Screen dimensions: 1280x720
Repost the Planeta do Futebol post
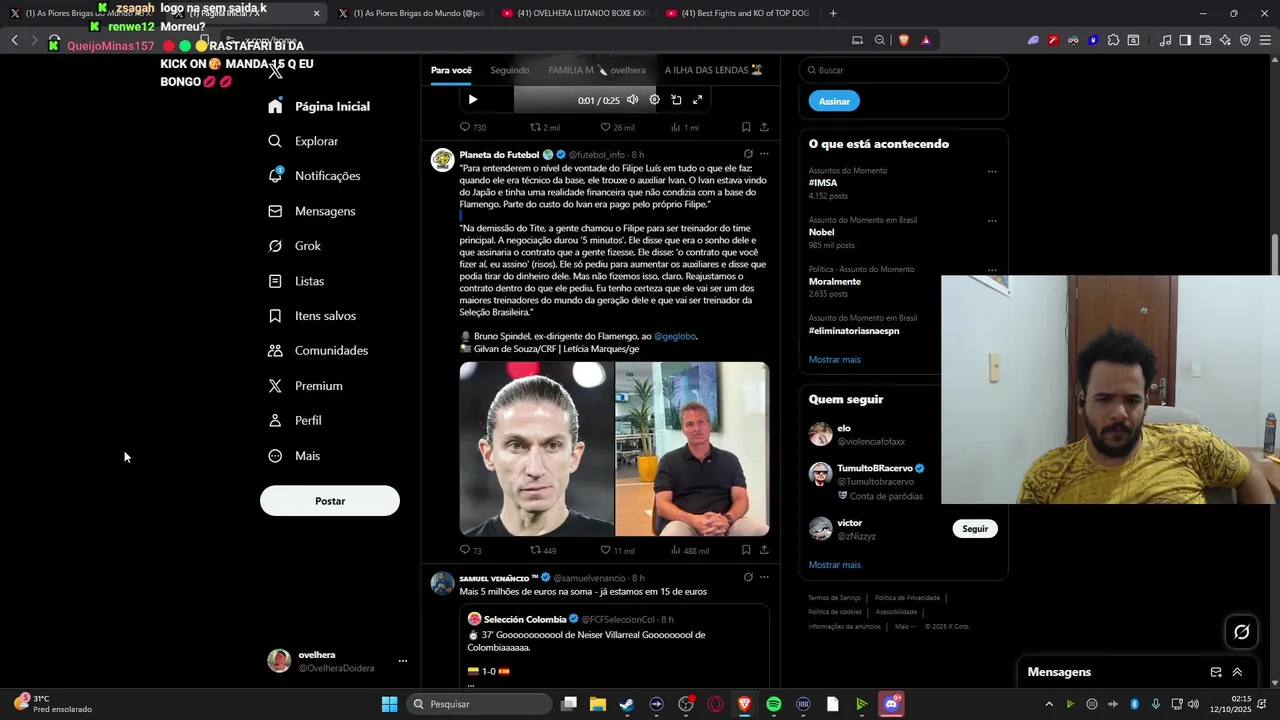click(x=543, y=550)
